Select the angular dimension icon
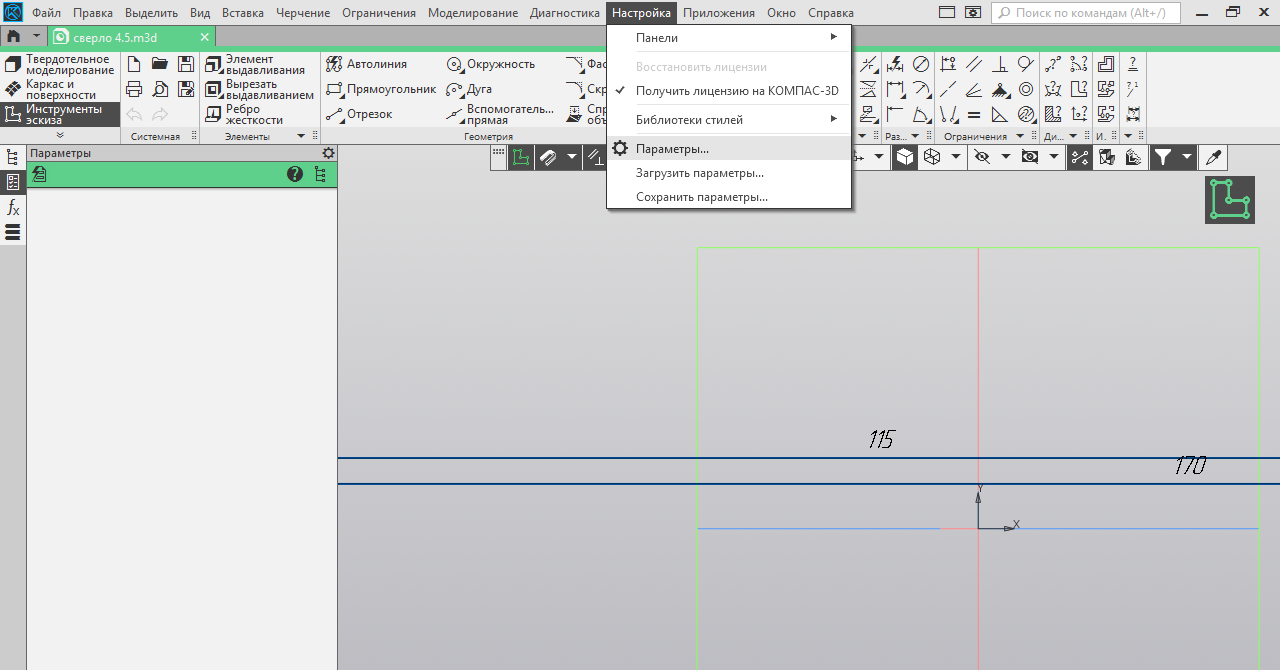Screen dimensions: 1280x670 920,114
